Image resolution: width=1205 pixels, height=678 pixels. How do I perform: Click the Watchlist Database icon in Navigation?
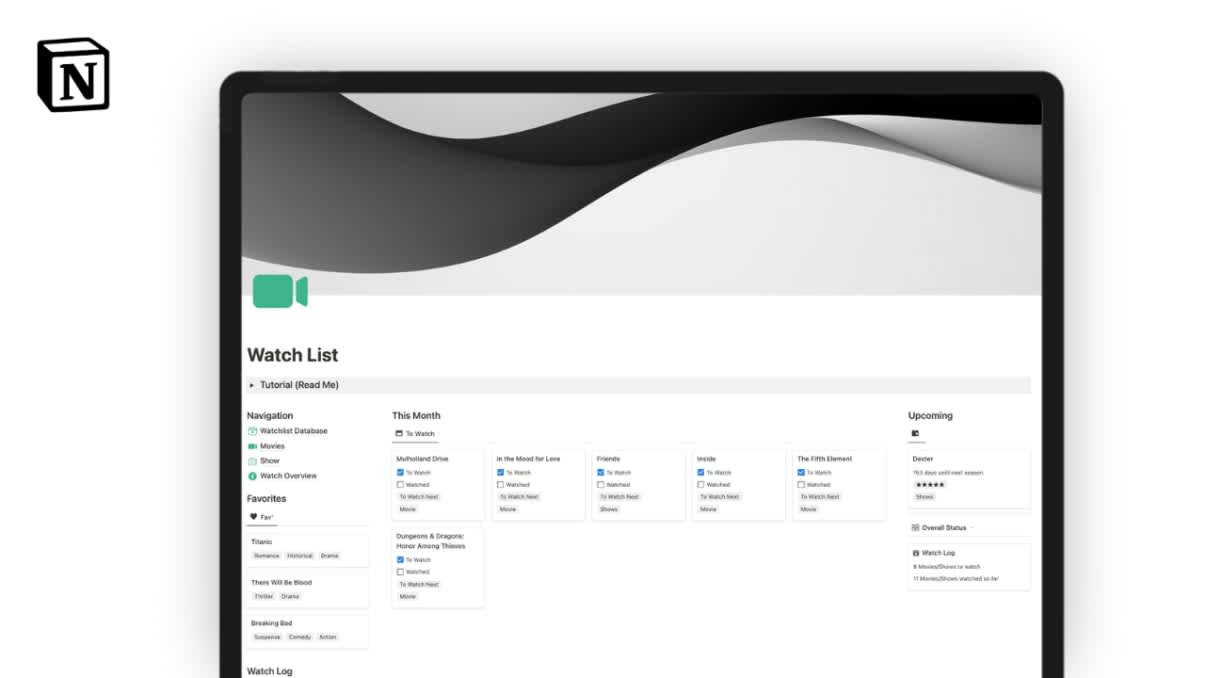[253, 431]
